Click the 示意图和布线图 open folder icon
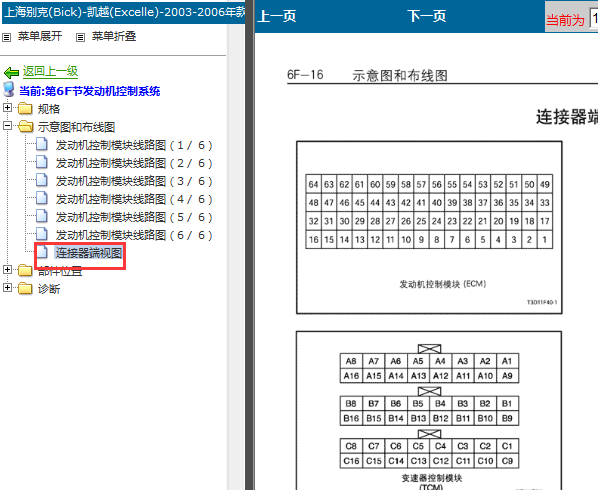Screen dimensions: 598x490 click(x=26, y=126)
